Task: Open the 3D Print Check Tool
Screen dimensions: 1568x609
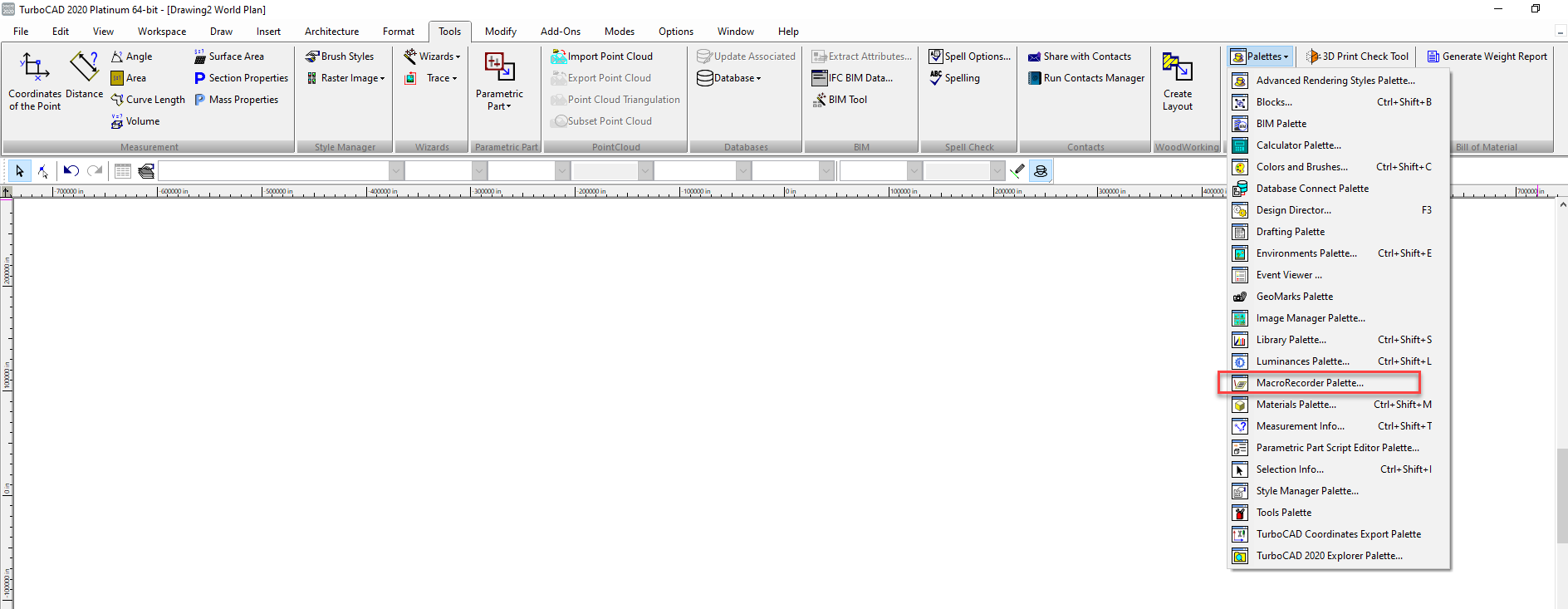Action: [x=1358, y=56]
